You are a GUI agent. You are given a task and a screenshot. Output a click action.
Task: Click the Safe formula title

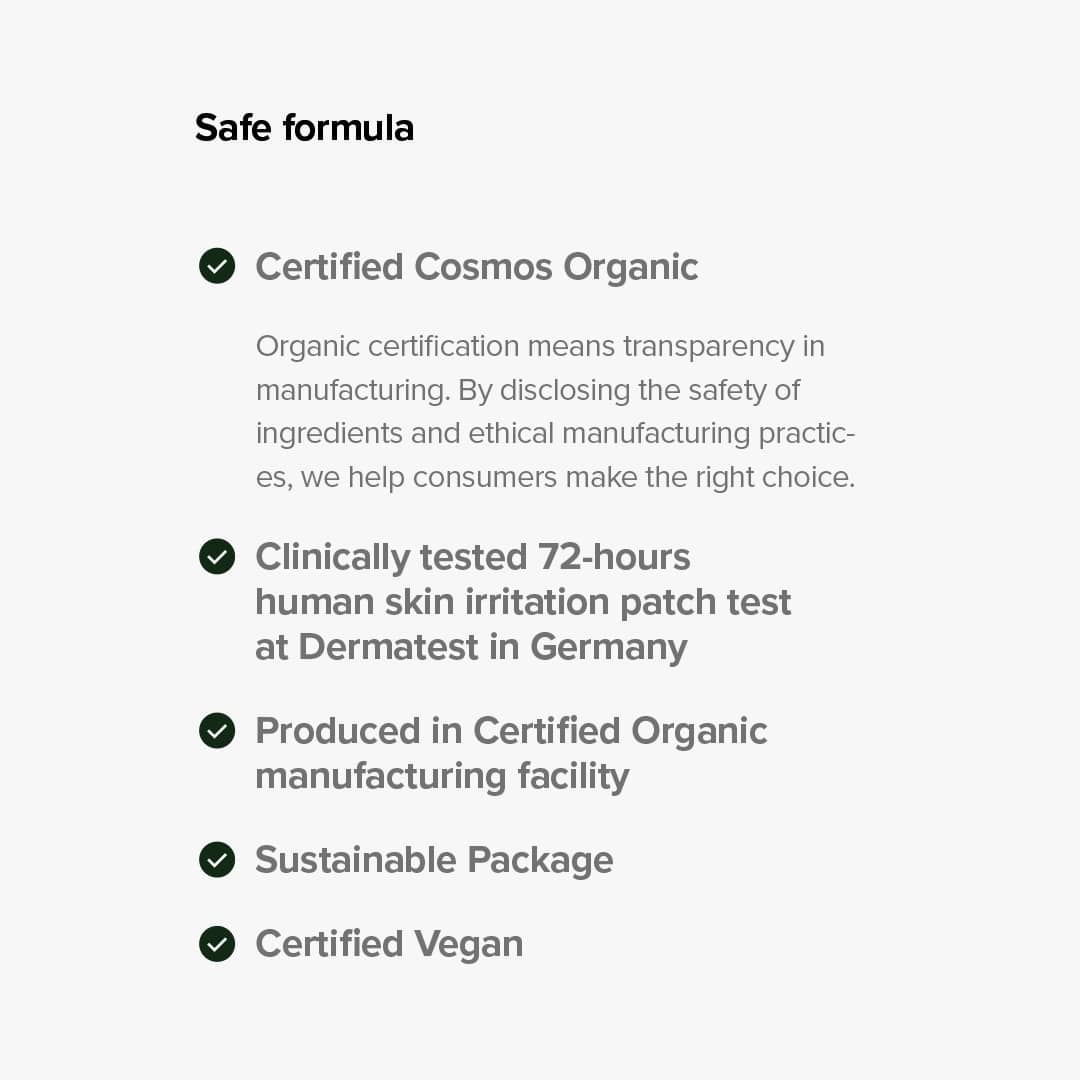point(304,128)
